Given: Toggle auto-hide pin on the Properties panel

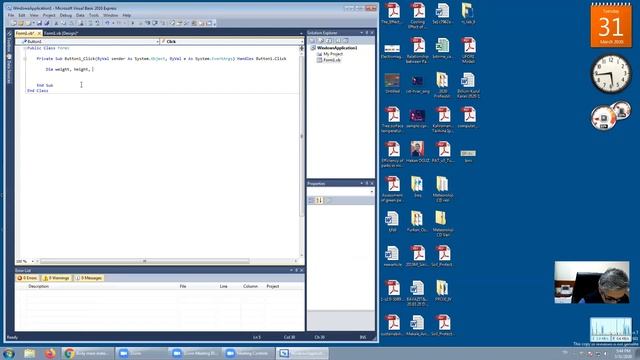Looking at the screenshot, I should [x=367, y=184].
